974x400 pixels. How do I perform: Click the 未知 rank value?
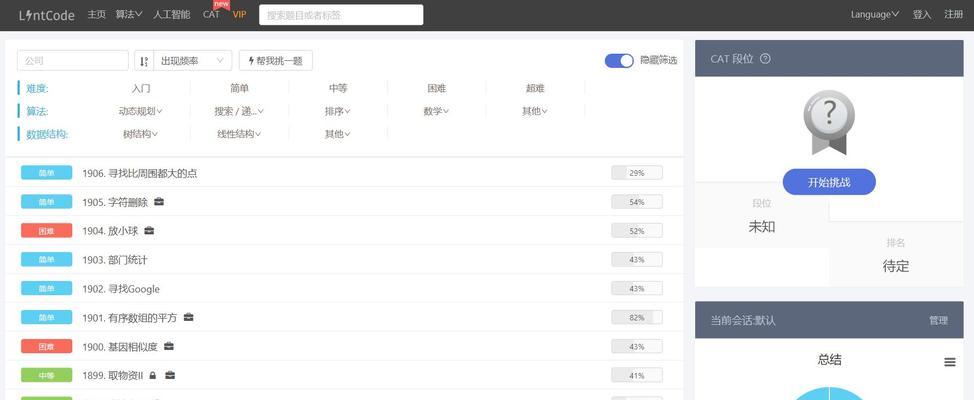tap(762, 227)
